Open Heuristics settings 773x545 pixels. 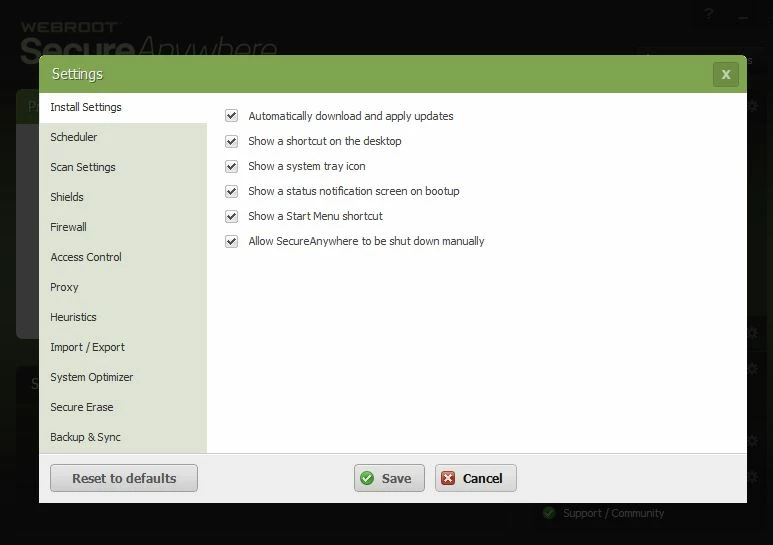click(123, 317)
